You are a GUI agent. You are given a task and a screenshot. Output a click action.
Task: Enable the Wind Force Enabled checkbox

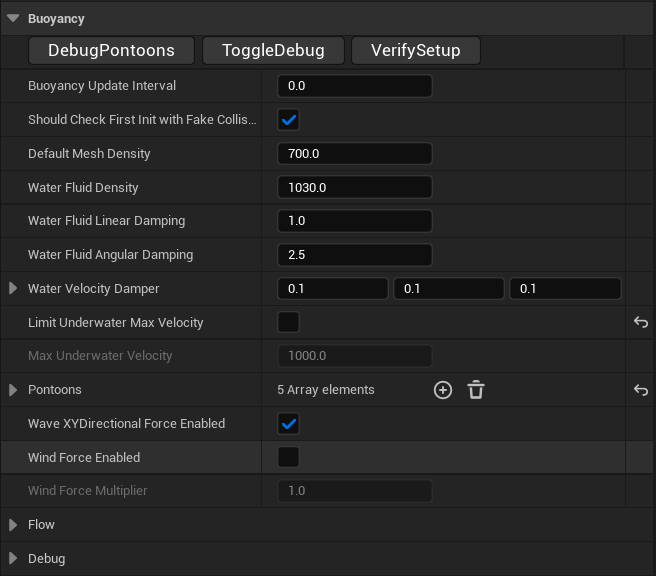[x=289, y=457]
